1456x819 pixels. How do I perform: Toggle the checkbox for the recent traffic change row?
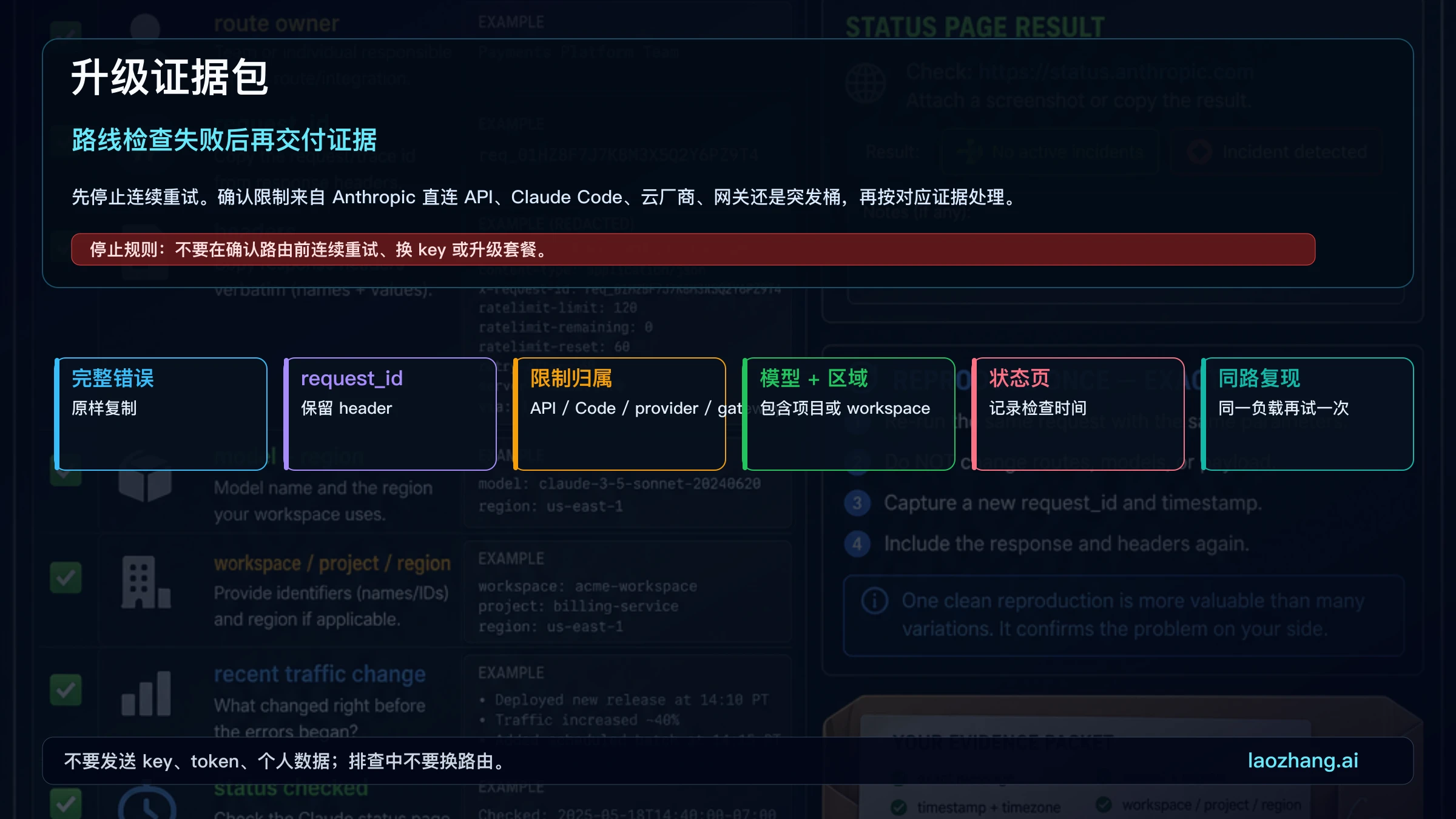click(x=66, y=690)
